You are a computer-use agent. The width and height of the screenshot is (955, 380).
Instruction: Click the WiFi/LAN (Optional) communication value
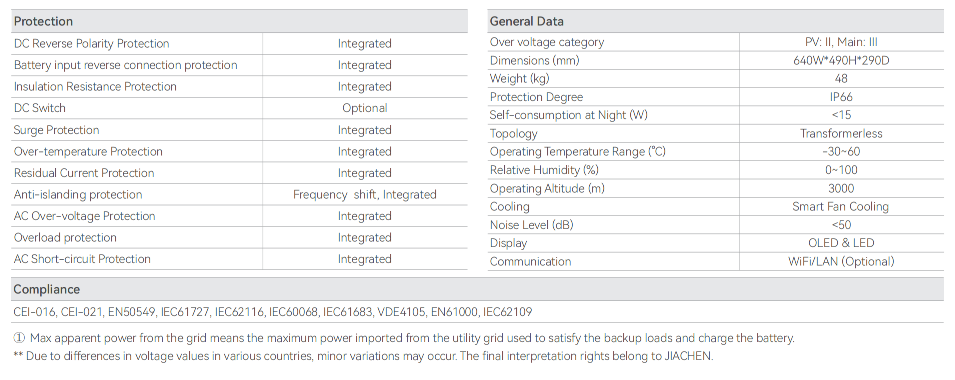(842, 262)
